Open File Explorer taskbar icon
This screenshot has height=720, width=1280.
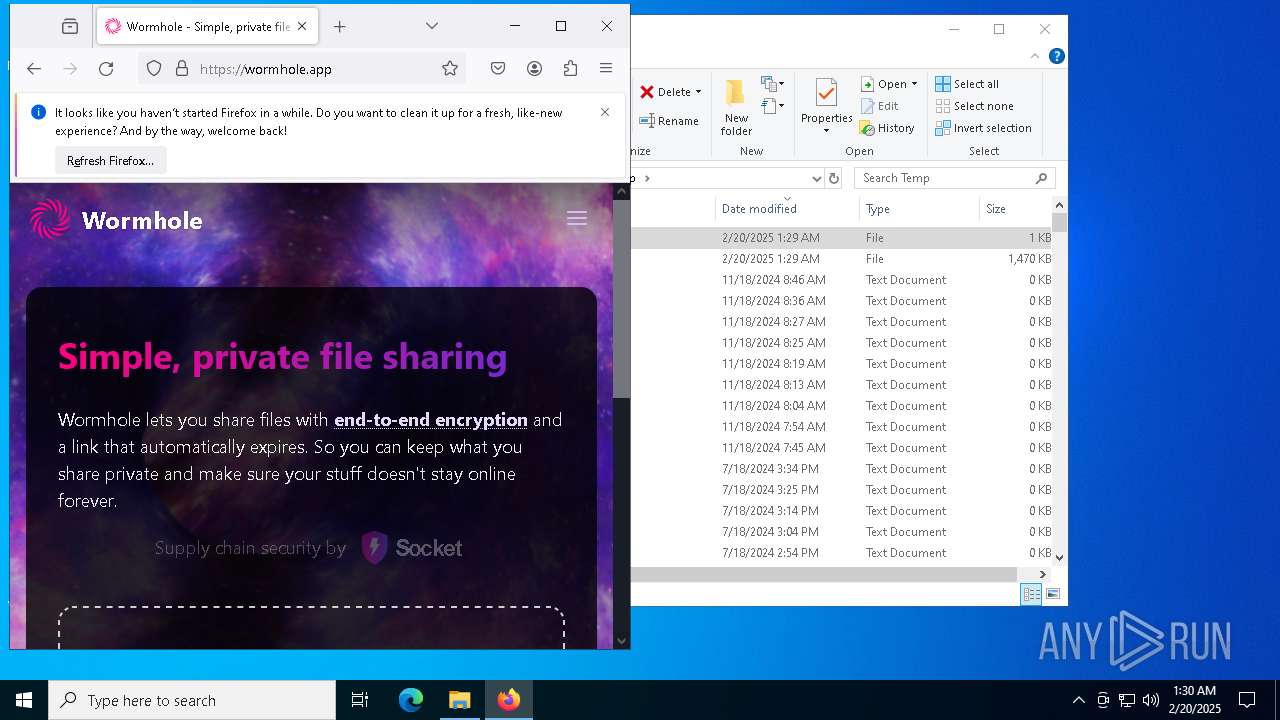pyautogui.click(x=459, y=700)
